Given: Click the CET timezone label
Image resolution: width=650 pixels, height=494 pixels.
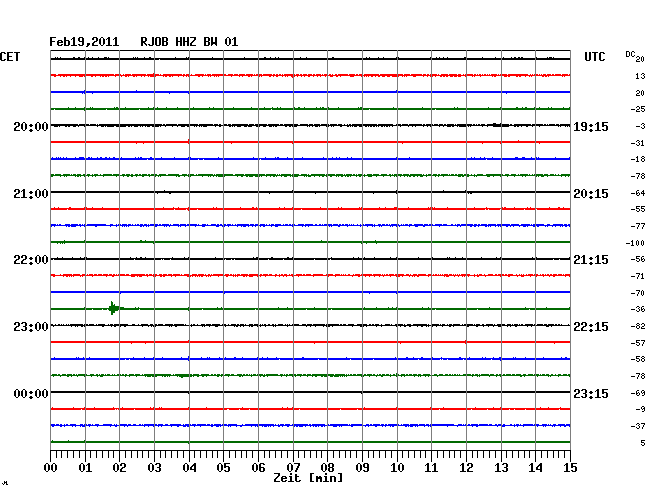Looking at the screenshot, I should 10,57.
